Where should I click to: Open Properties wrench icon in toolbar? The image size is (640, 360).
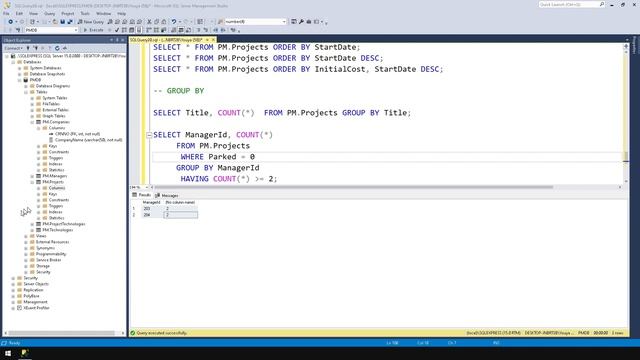(301, 22)
